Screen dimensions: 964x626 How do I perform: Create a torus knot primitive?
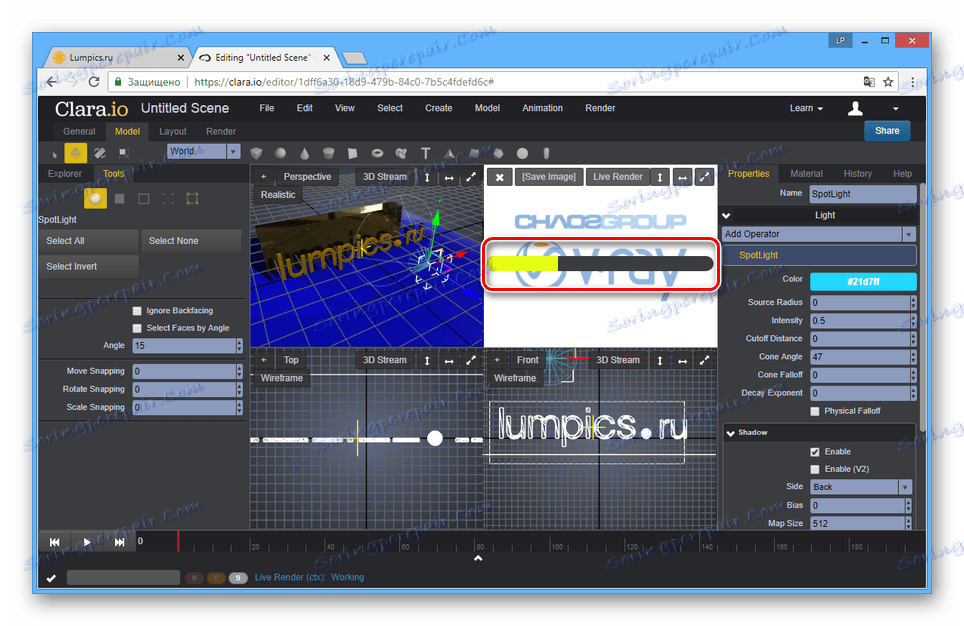[x=401, y=153]
